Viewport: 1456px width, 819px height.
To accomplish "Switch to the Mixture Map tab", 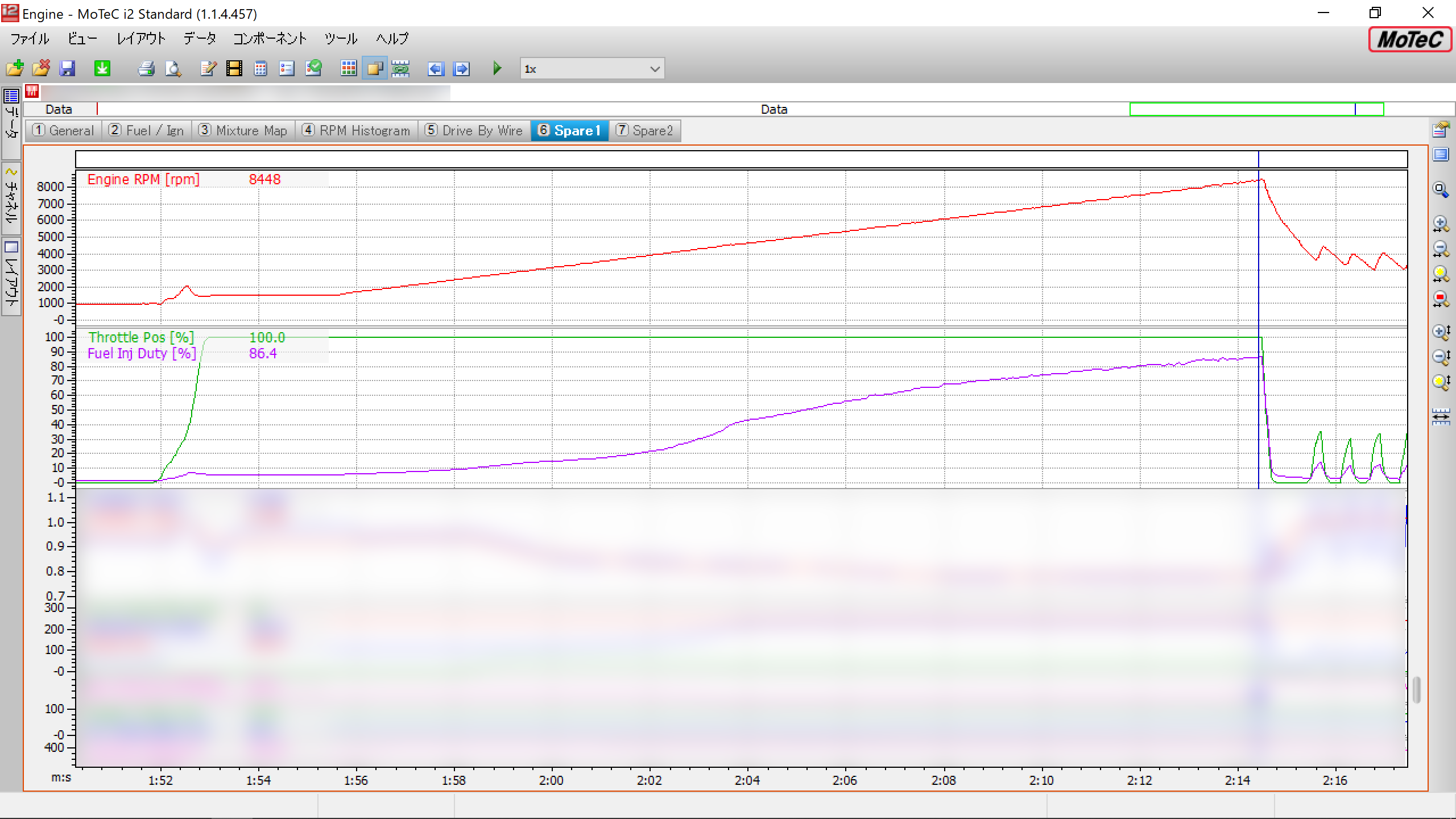I will [x=243, y=131].
